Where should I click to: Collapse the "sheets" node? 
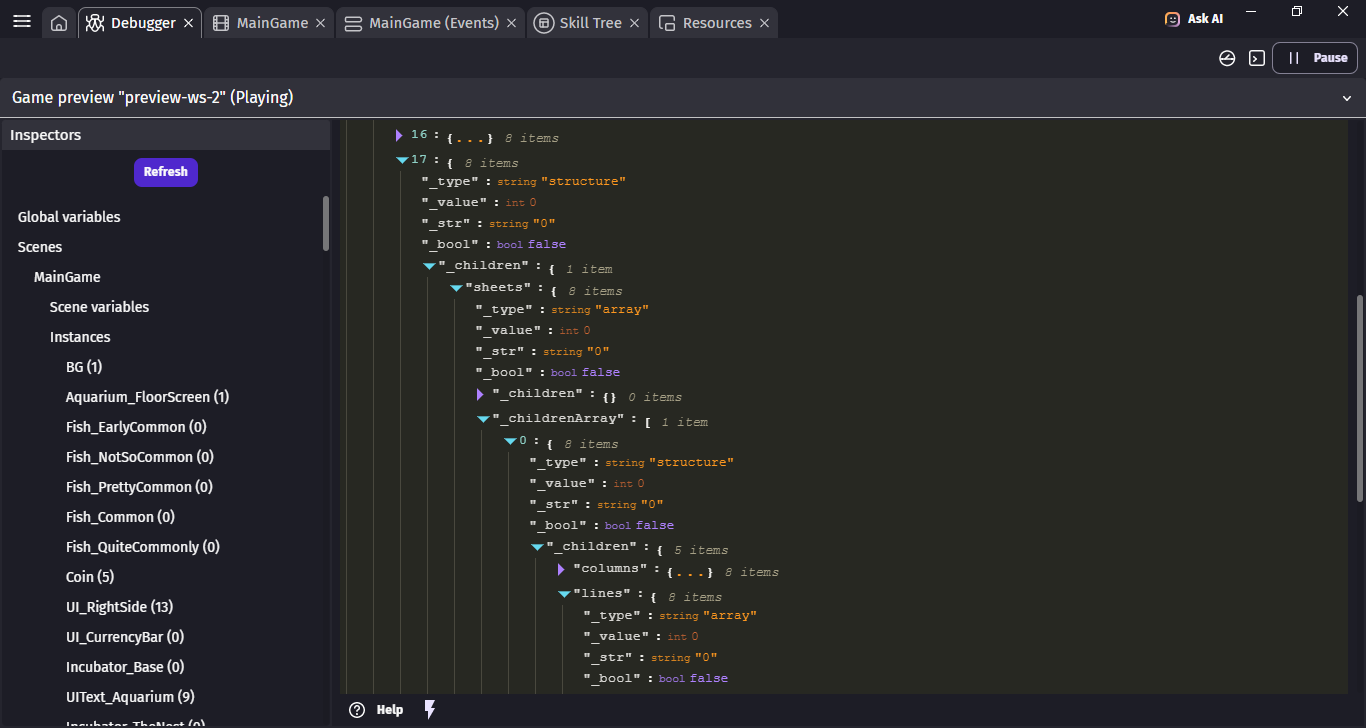coord(456,288)
